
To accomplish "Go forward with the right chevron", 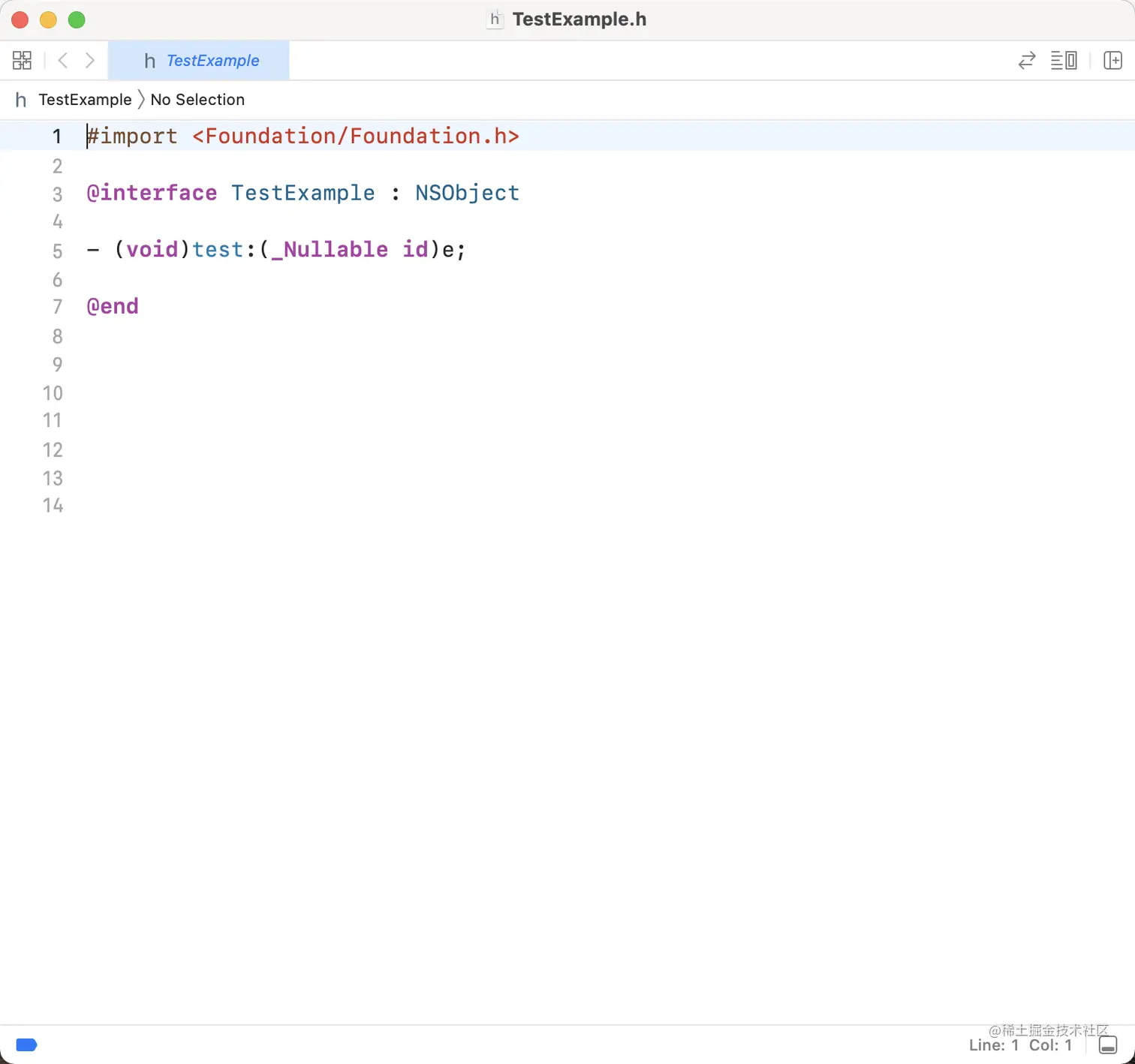I will (90, 60).
